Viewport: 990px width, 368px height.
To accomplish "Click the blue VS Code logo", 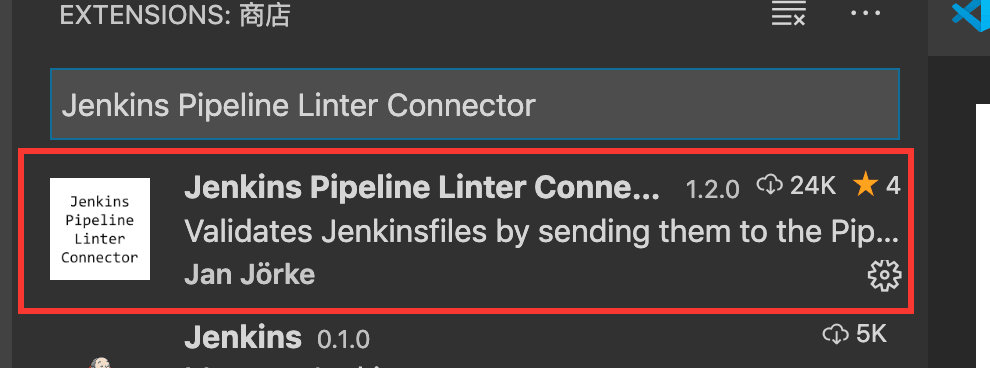I will [x=971, y=14].
